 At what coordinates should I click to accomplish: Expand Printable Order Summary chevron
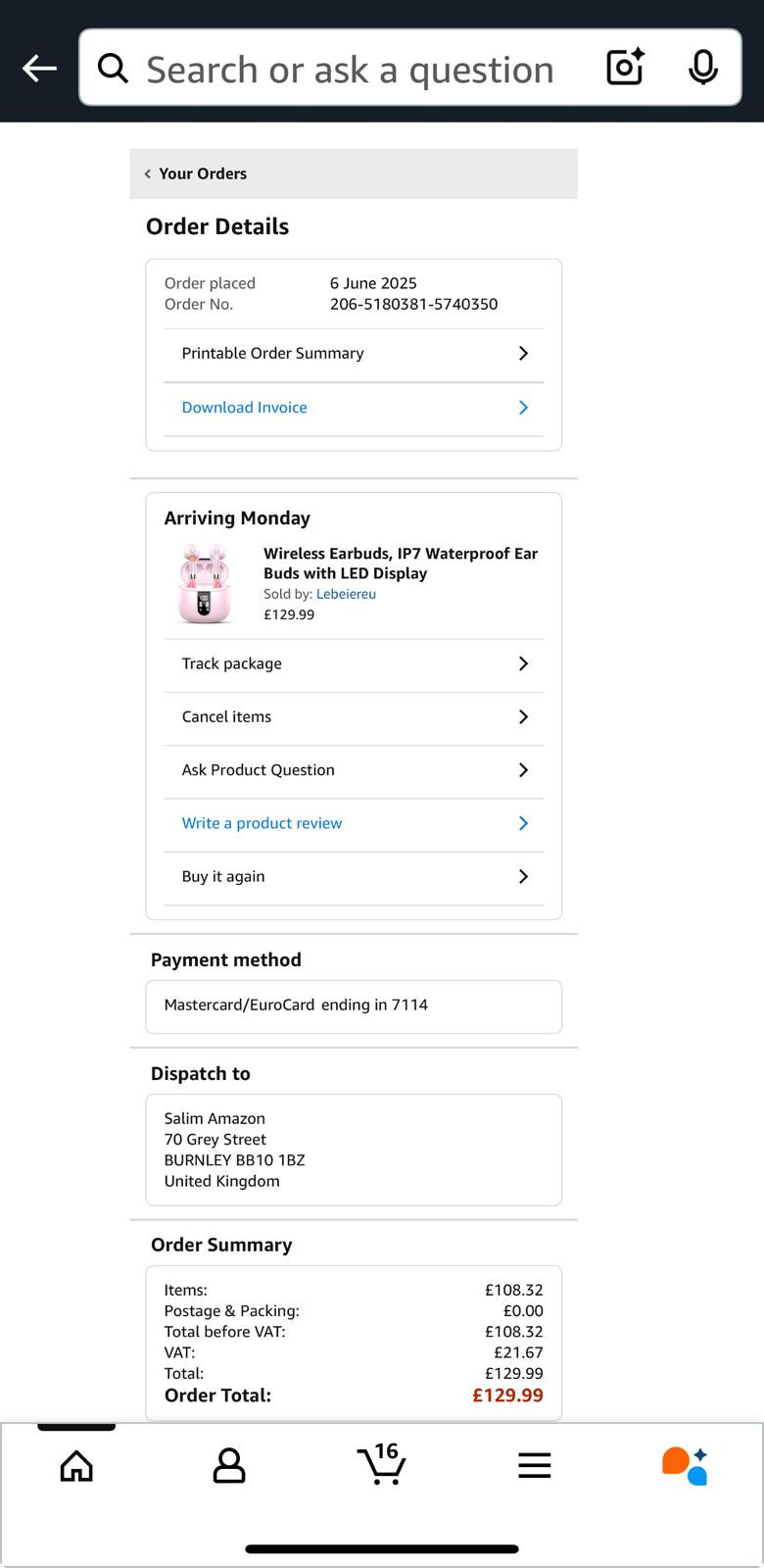[523, 353]
